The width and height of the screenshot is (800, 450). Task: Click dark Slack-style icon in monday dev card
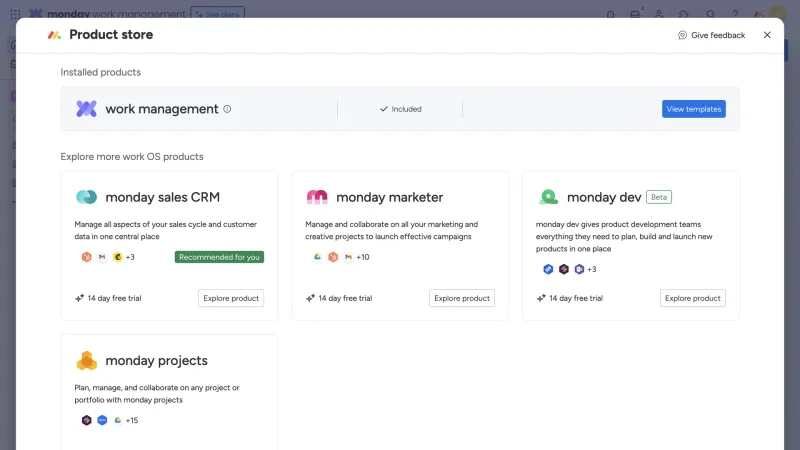coord(563,269)
